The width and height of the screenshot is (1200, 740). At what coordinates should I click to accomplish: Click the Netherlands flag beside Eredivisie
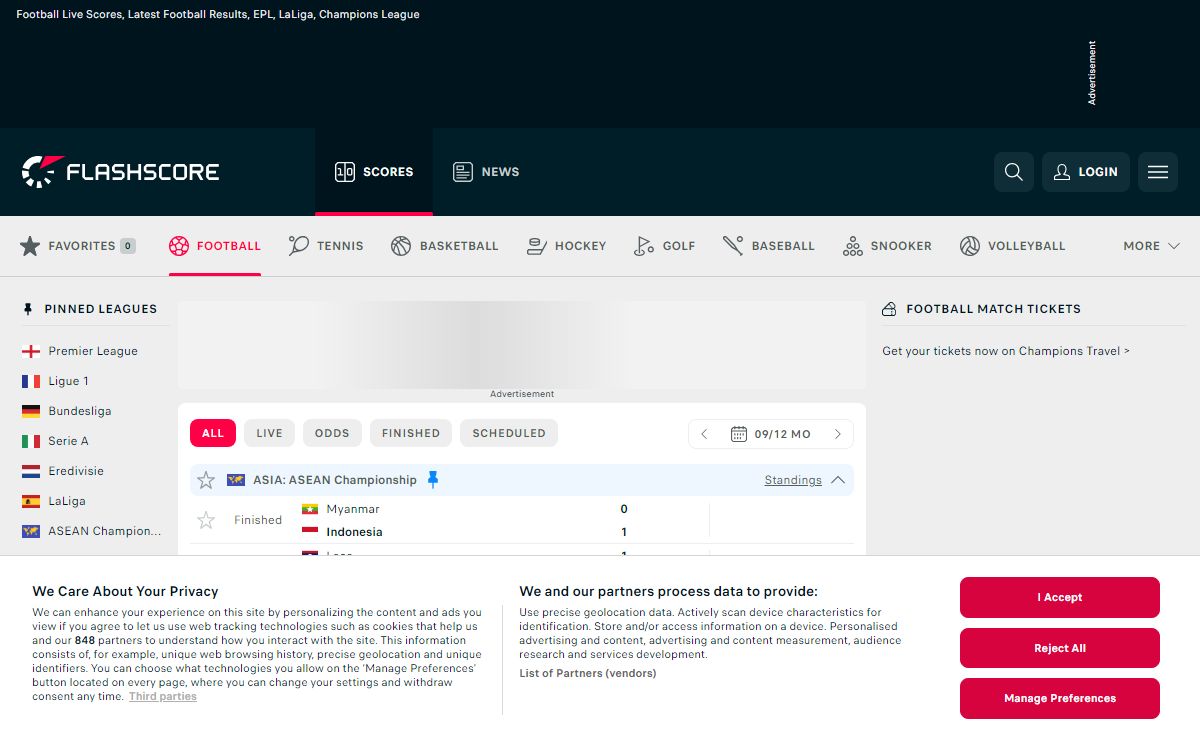pos(31,471)
